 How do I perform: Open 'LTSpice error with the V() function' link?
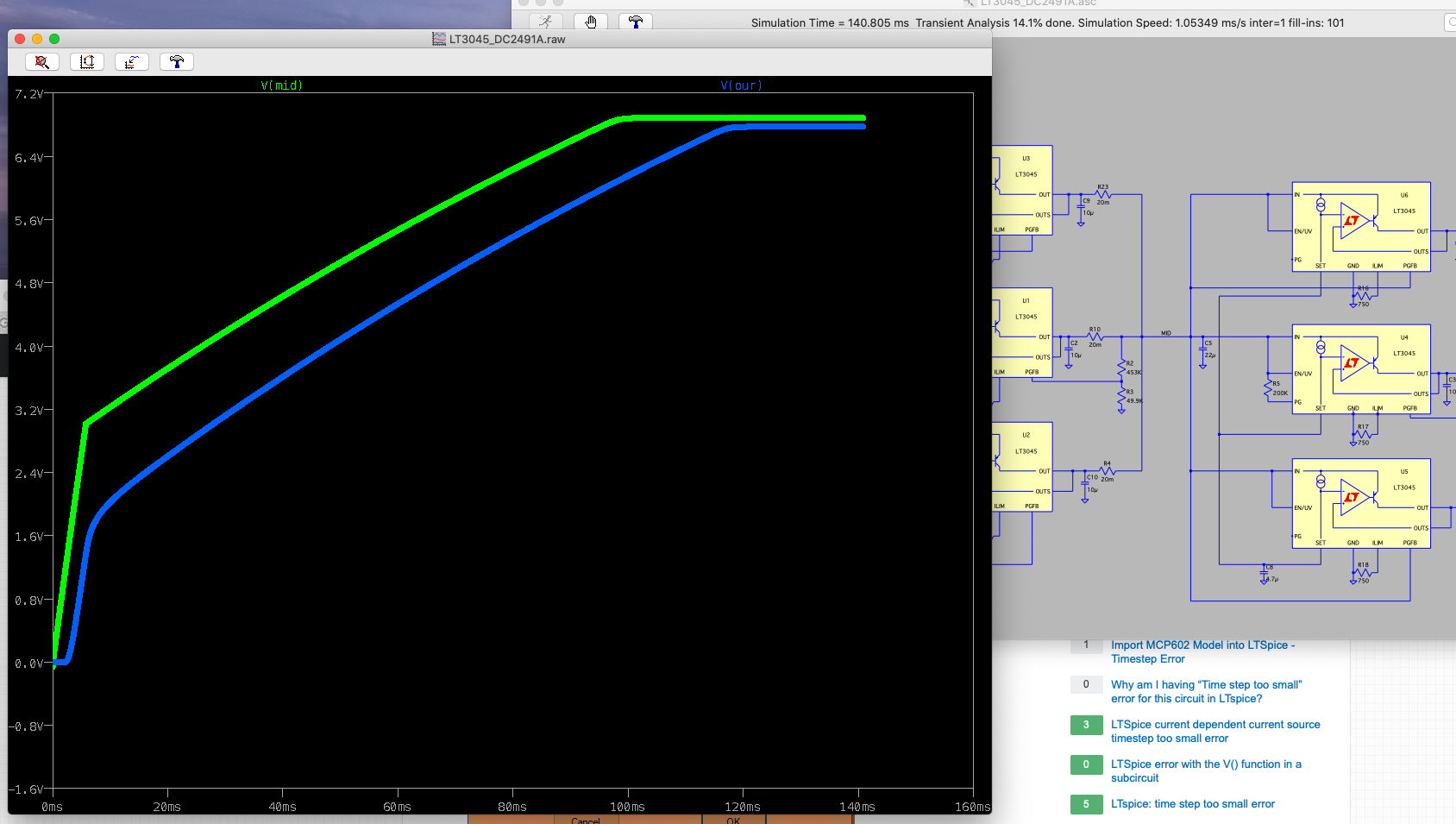point(1206,771)
